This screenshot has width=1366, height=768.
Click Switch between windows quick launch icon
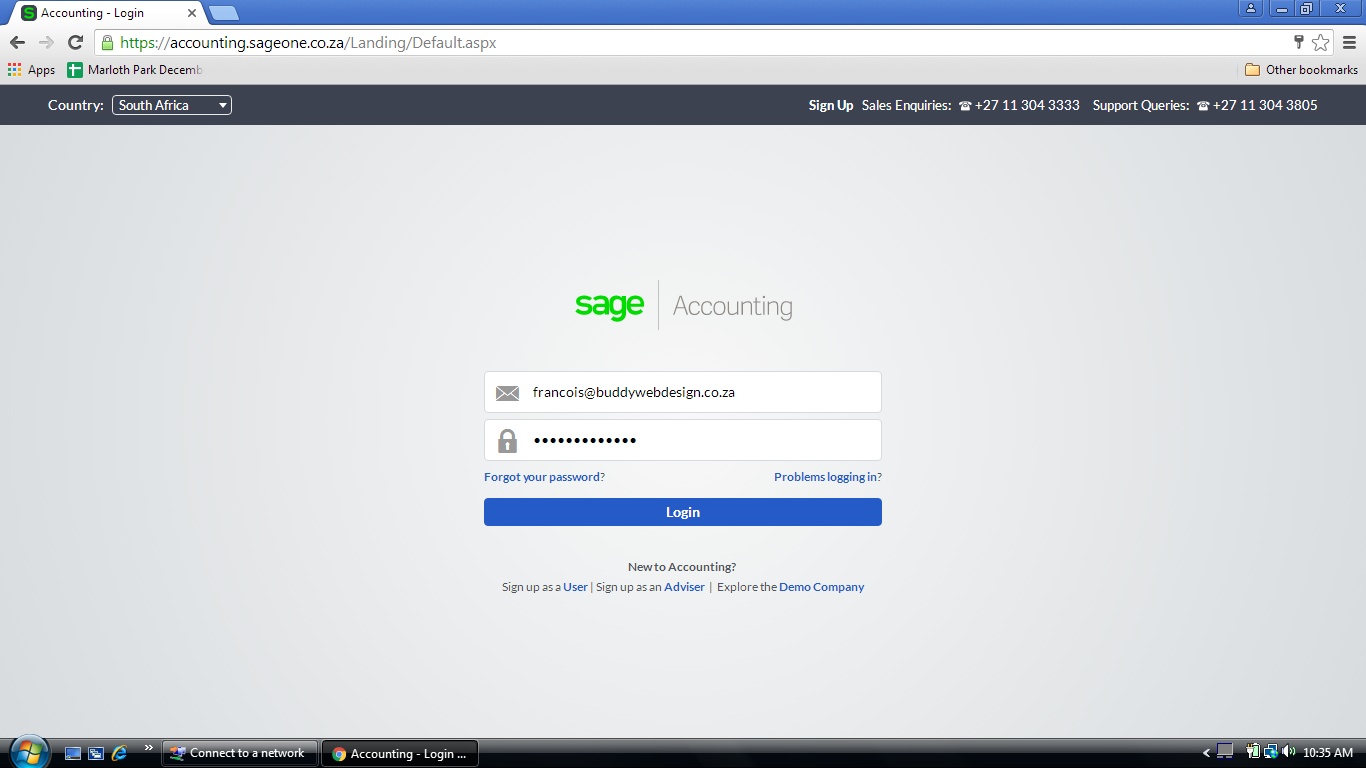[x=96, y=753]
